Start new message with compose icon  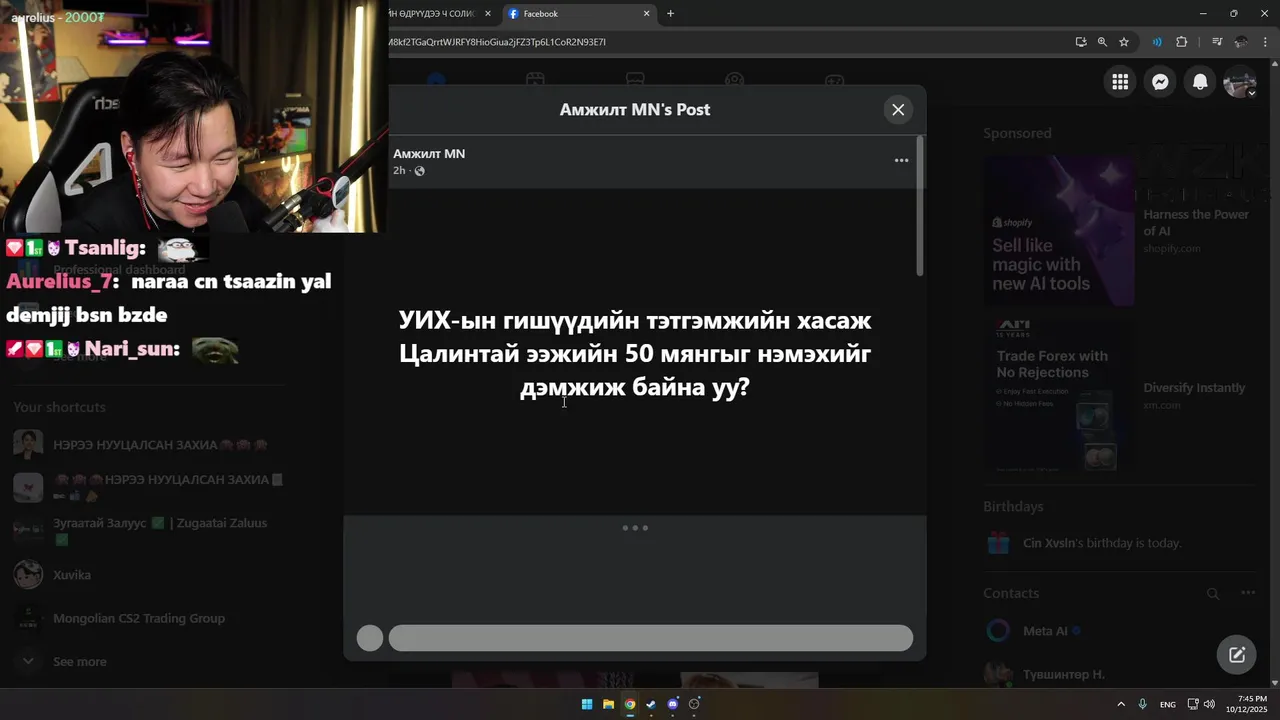(1237, 655)
